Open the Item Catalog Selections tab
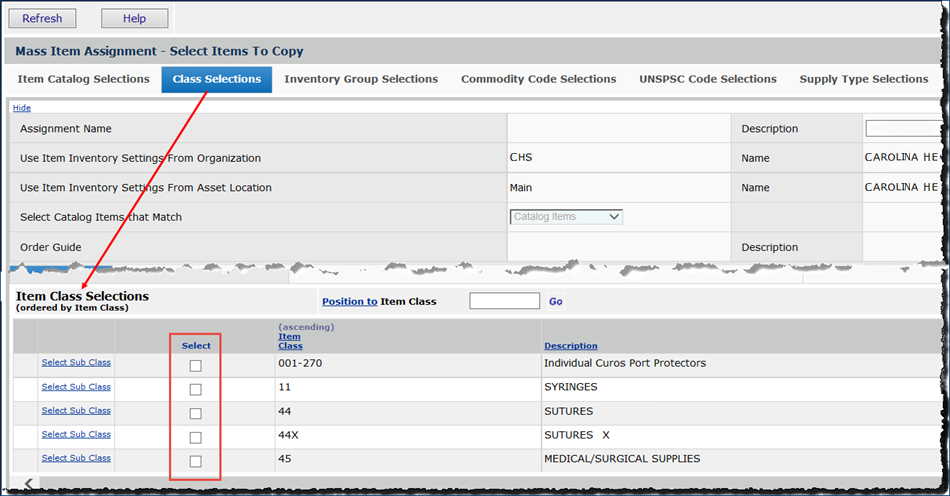 click(x=84, y=79)
